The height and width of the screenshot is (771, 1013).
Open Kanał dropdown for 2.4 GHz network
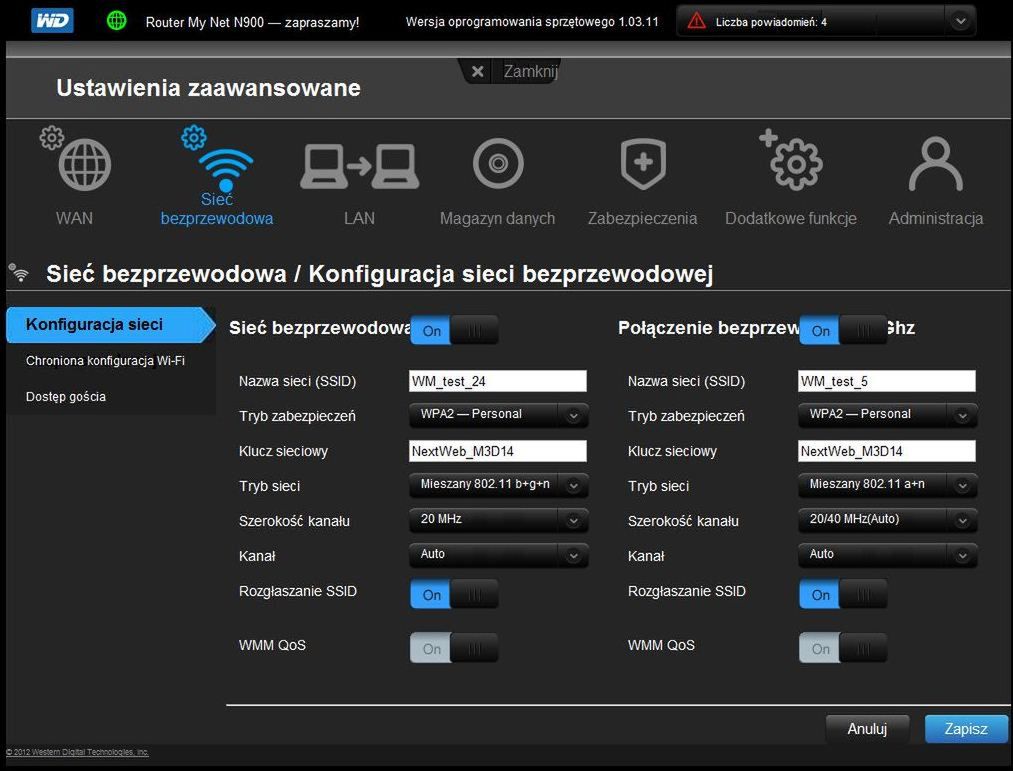coord(498,554)
